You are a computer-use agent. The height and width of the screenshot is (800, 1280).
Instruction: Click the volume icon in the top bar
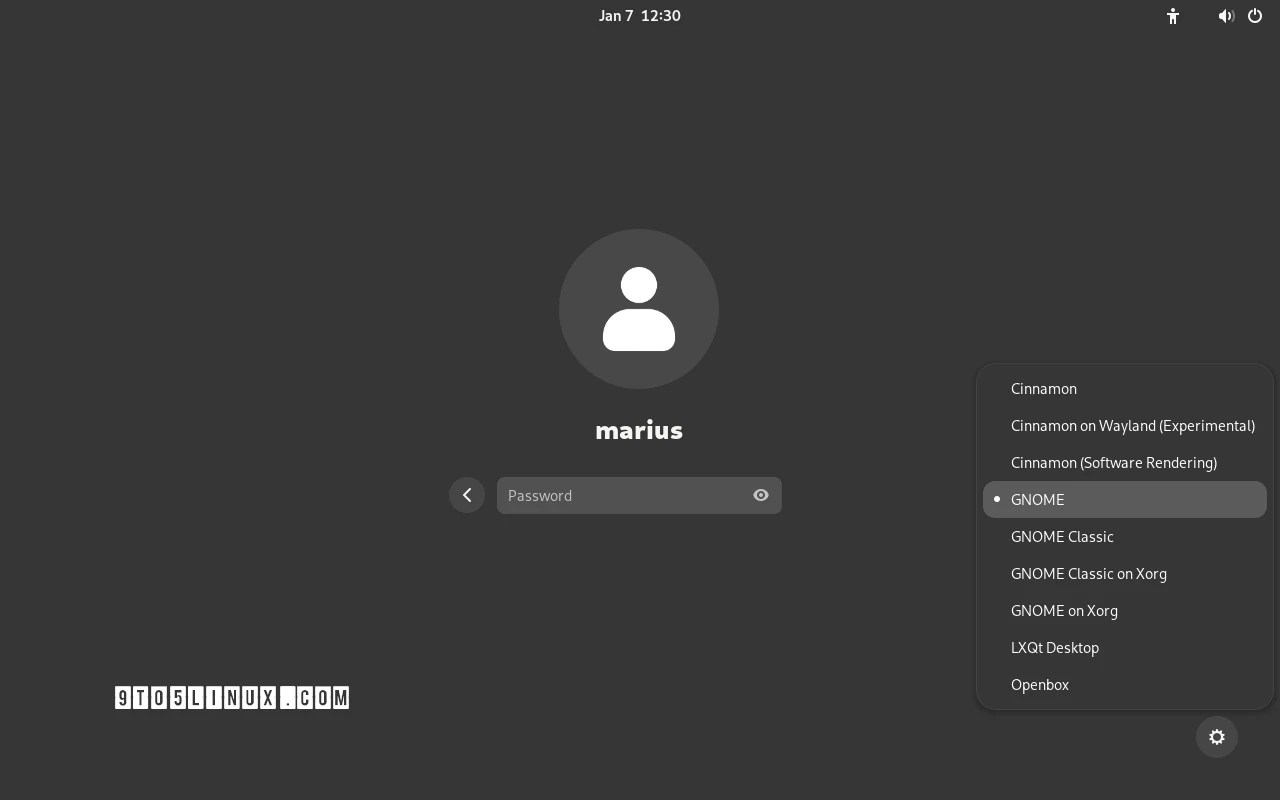[1226, 16]
